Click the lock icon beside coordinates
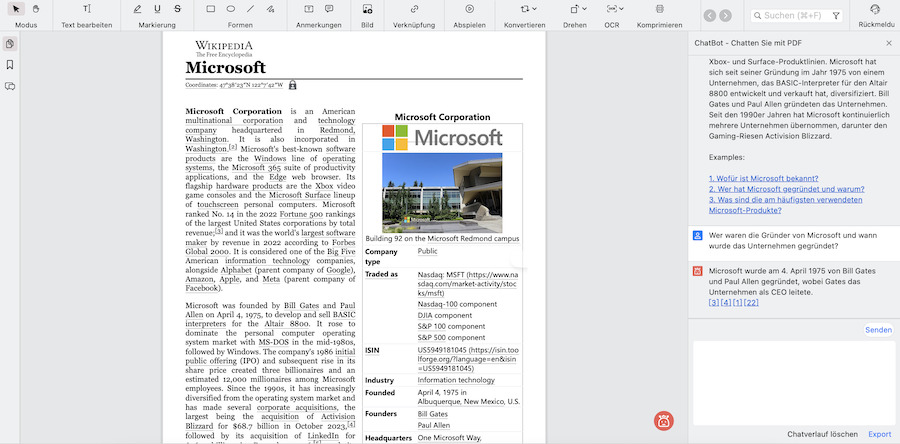This screenshot has height=444, width=900. point(292,85)
